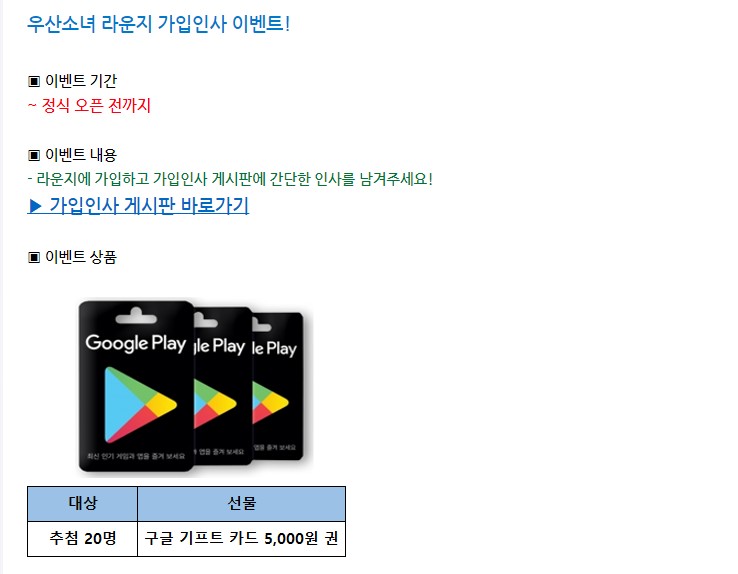Click the square bullet beside 이벤트 상품
The height and width of the screenshot is (574, 738).
point(34,257)
